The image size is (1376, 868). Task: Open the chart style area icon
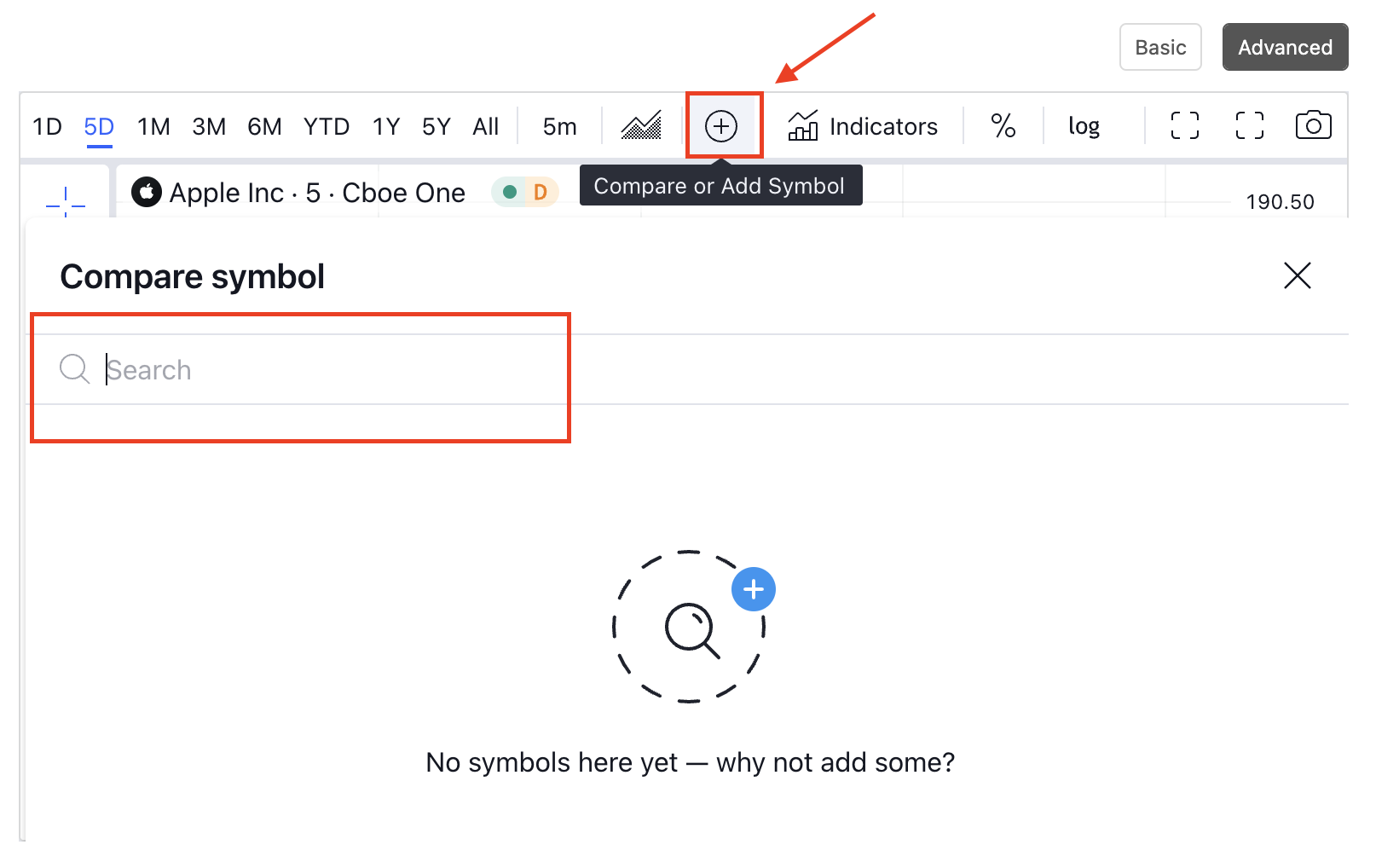641,126
